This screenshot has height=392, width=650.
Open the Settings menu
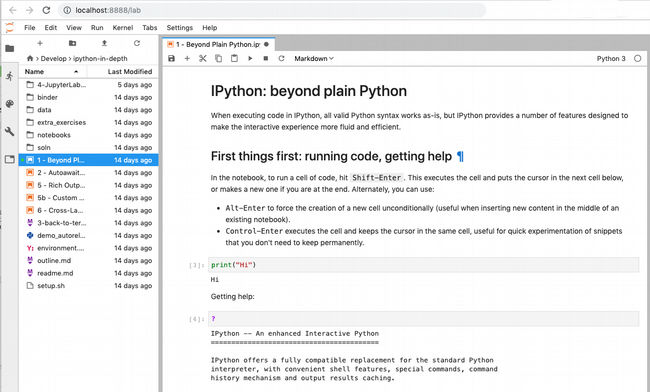coord(179,28)
